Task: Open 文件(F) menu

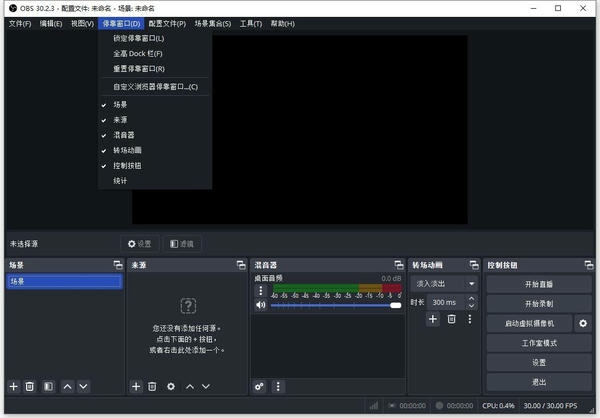Action: (x=20, y=24)
